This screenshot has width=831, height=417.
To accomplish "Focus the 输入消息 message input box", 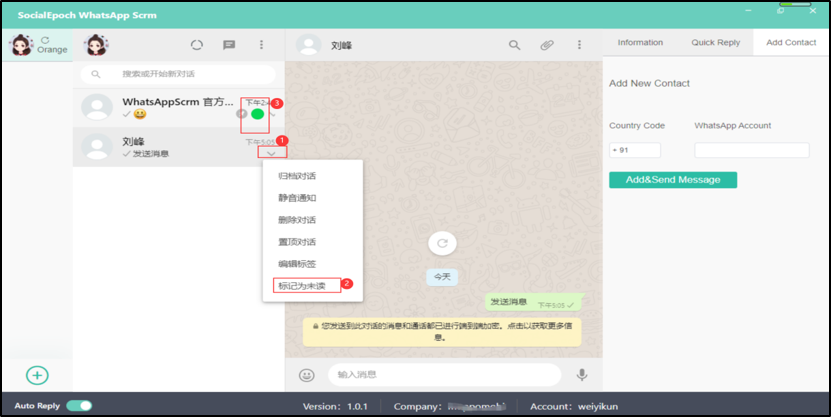I will tap(444, 375).
